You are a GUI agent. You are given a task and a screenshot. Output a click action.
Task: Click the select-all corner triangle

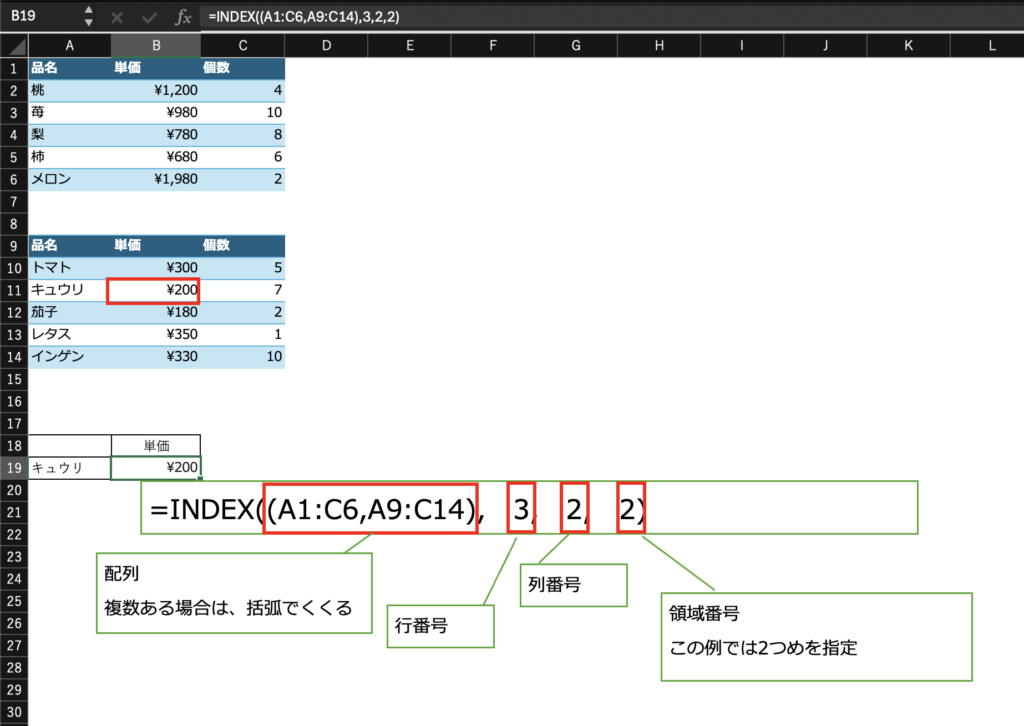(x=14, y=45)
